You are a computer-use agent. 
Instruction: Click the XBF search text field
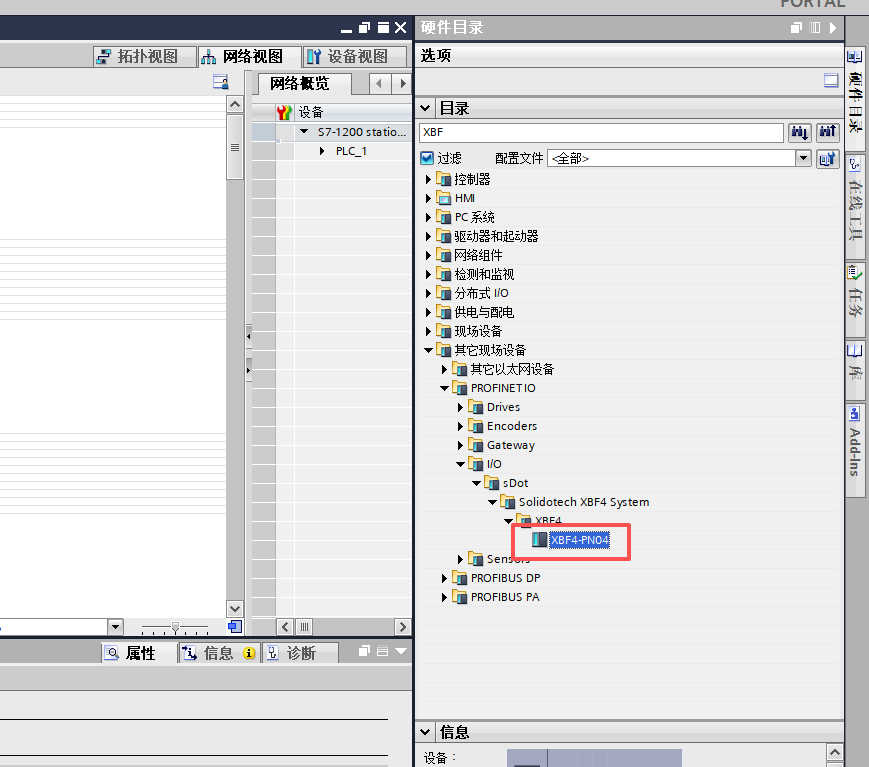601,132
